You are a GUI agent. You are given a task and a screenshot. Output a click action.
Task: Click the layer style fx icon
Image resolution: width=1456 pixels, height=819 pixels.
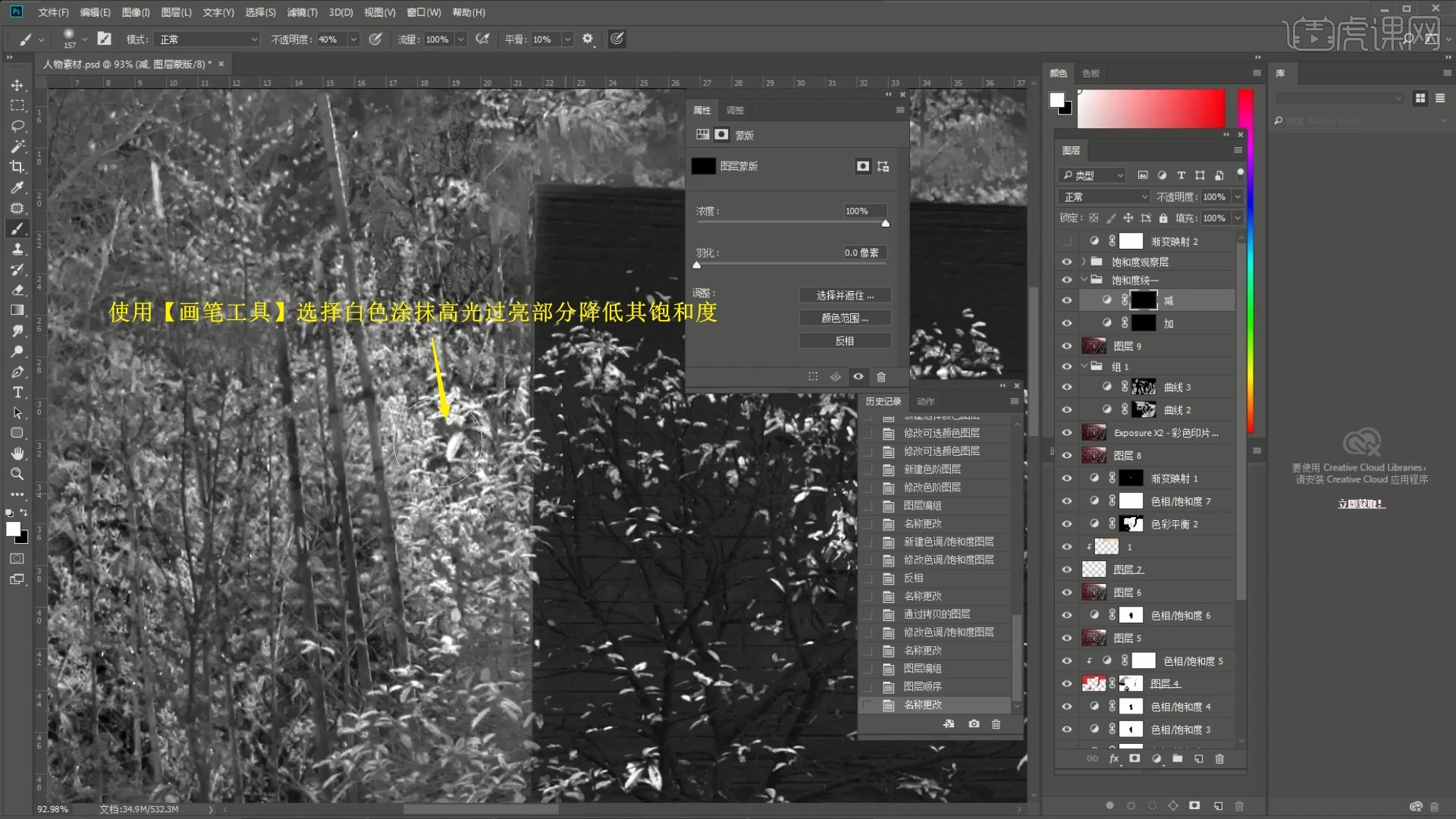(1114, 758)
